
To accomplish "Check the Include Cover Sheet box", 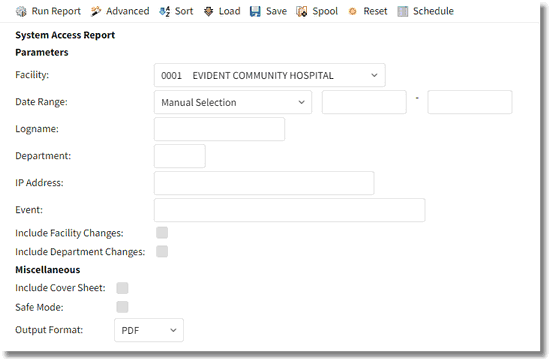I will click(x=122, y=288).
